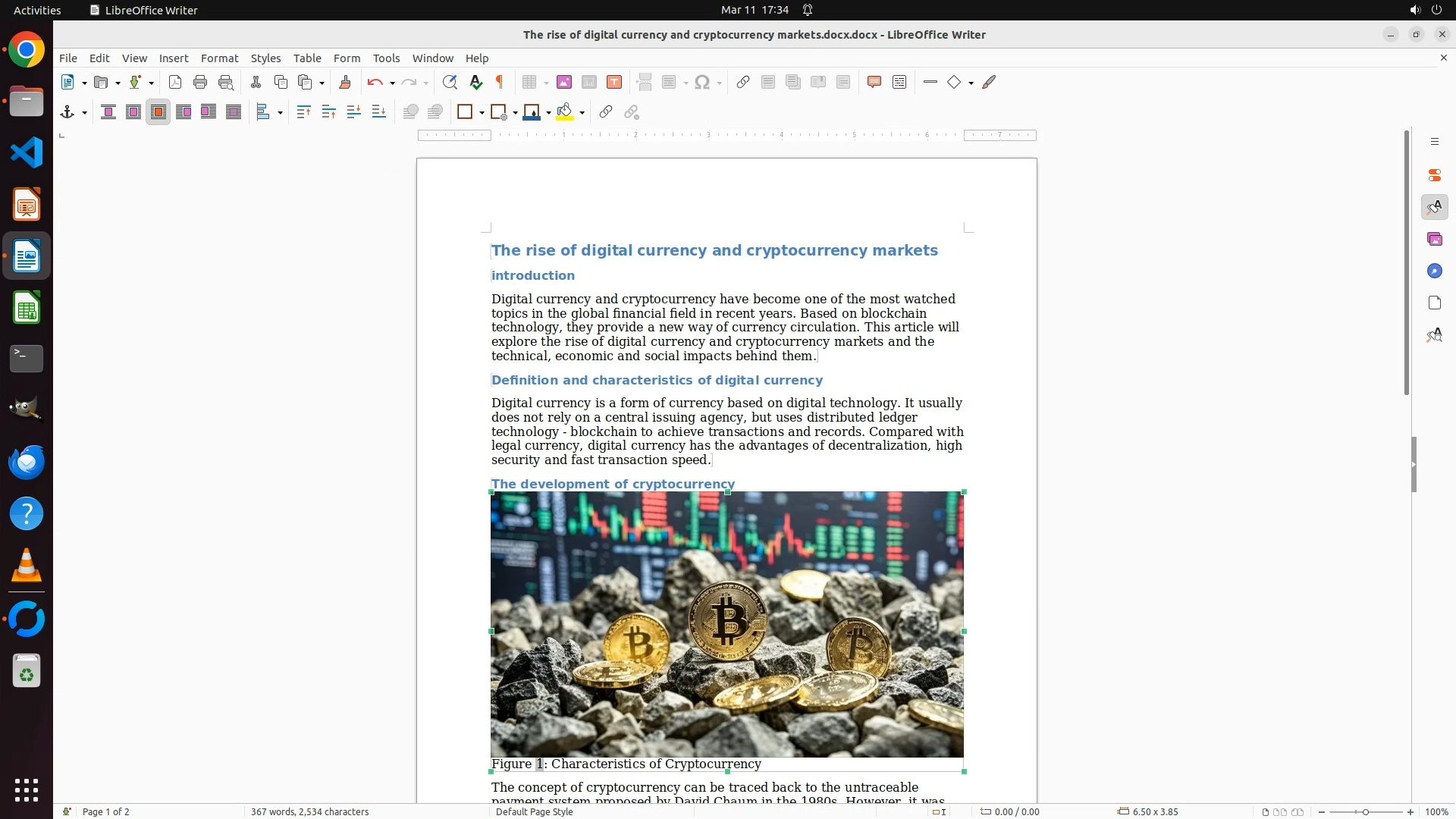This screenshot has height=819, width=1456.
Task: Click the Clone Formatting paintbrush icon
Action: pyautogui.click(x=345, y=83)
